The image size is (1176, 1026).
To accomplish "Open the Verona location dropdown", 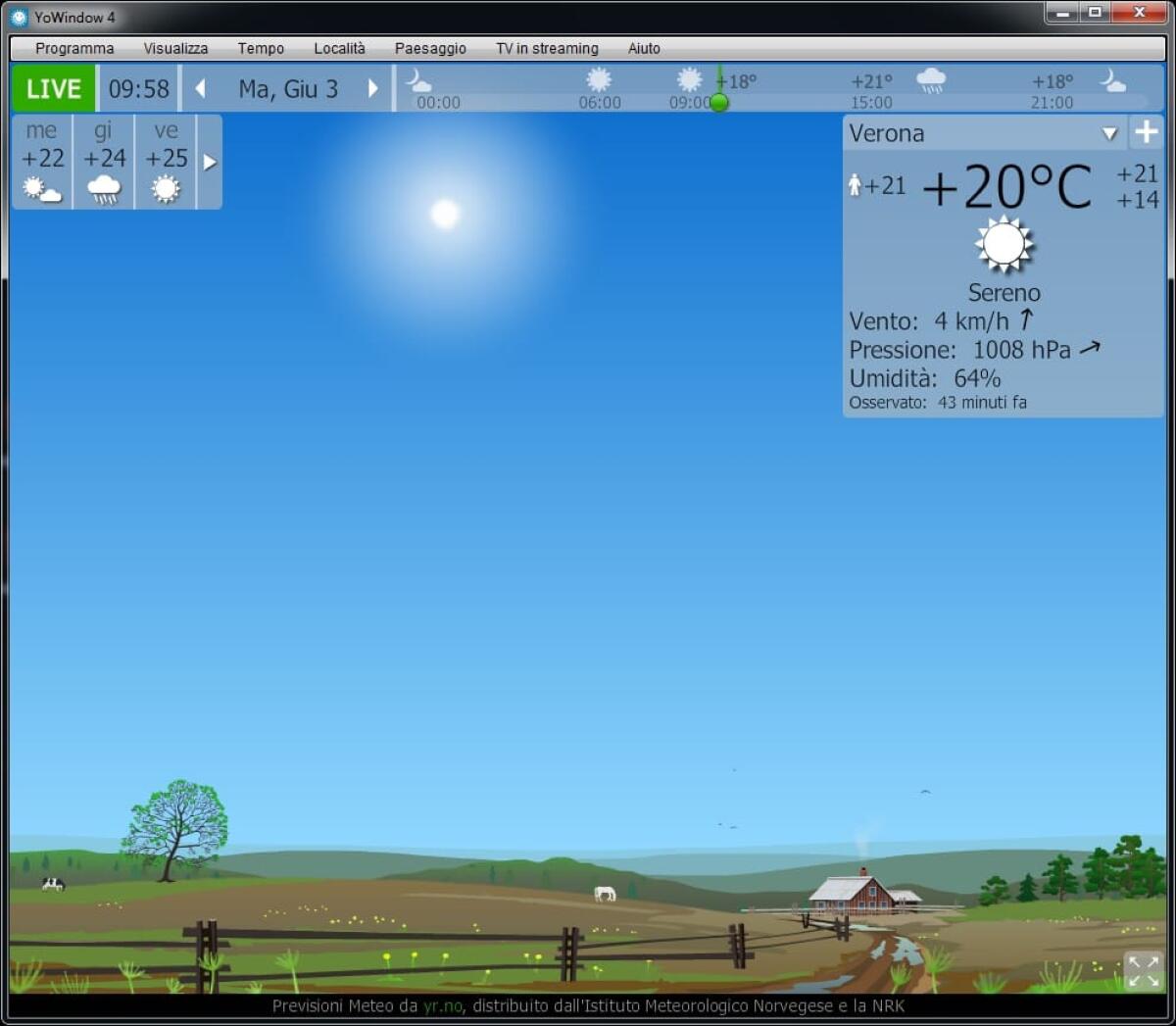I will pos(1109,133).
